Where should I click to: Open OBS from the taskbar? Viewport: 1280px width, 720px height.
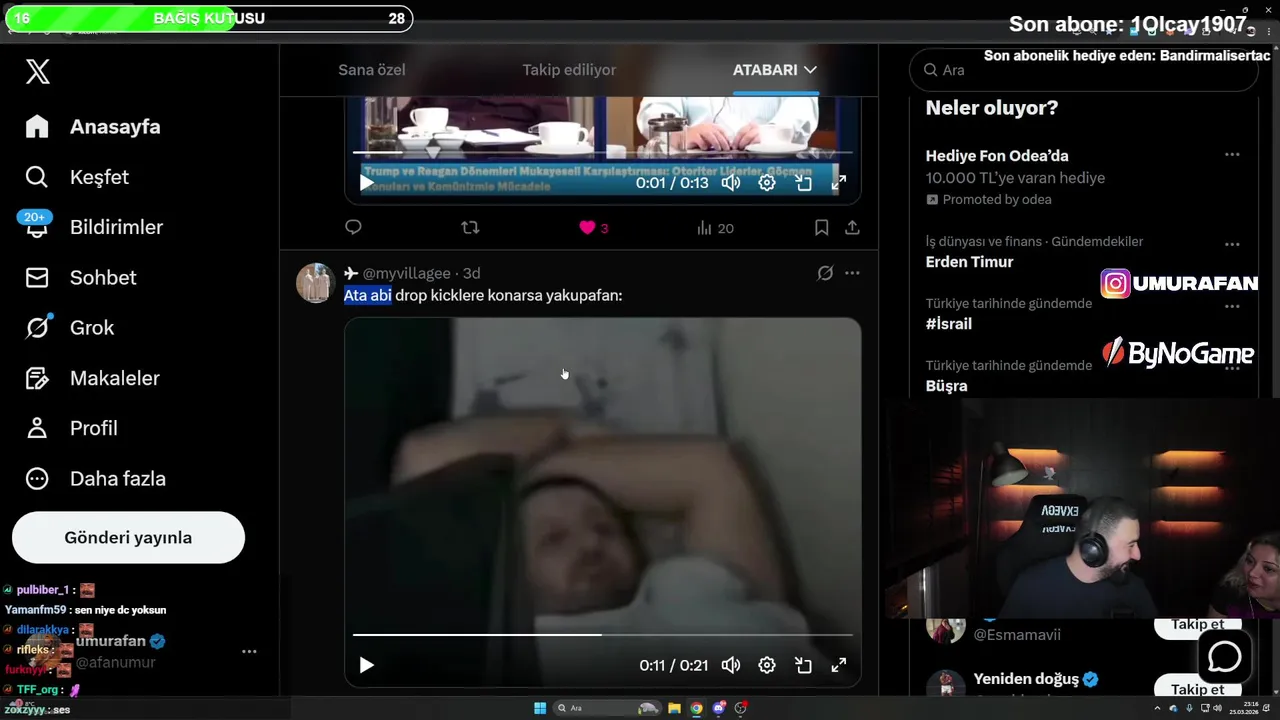coord(741,708)
